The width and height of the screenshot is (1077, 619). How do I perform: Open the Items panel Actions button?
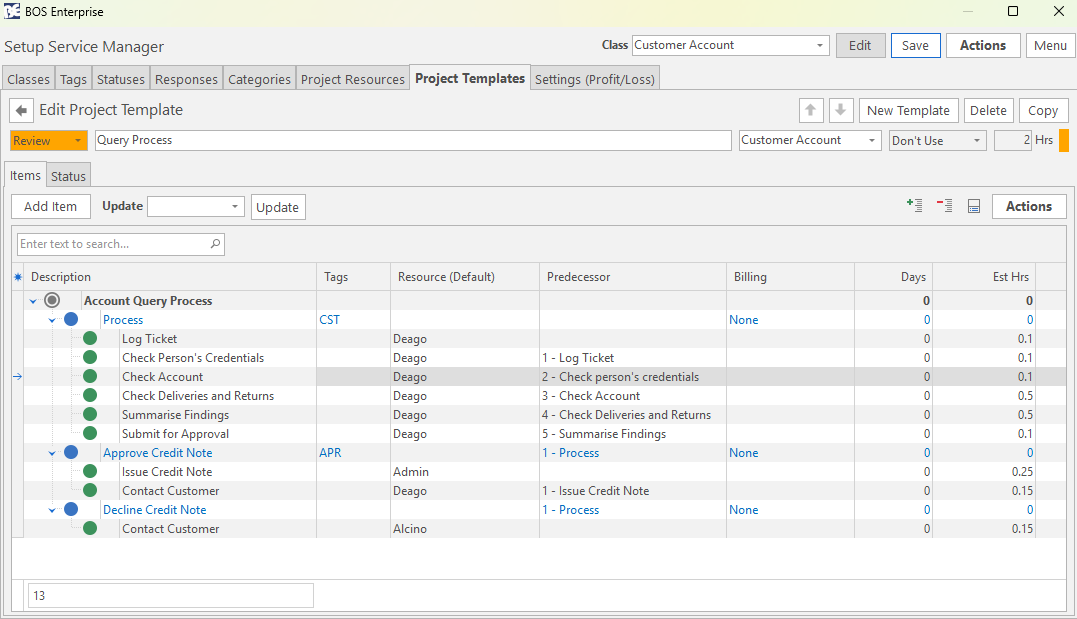click(1029, 206)
